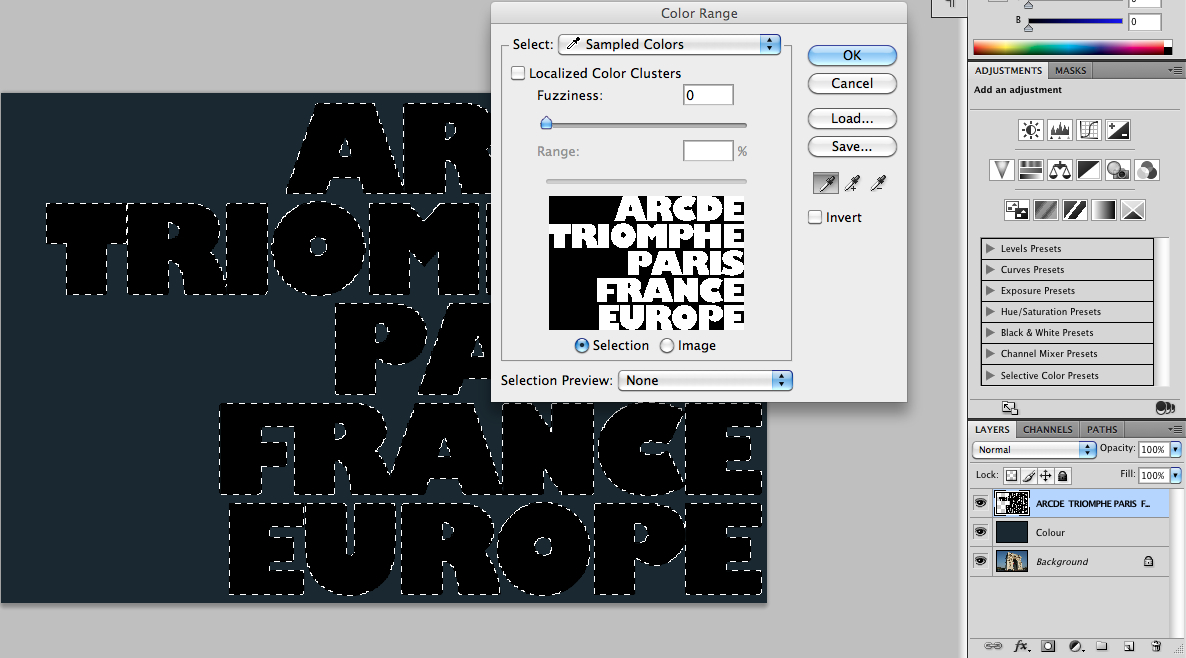Image resolution: width=1186 pixels, height=658 pixels.
Task: Click the B color slider track
Action: click(1074, 21)
